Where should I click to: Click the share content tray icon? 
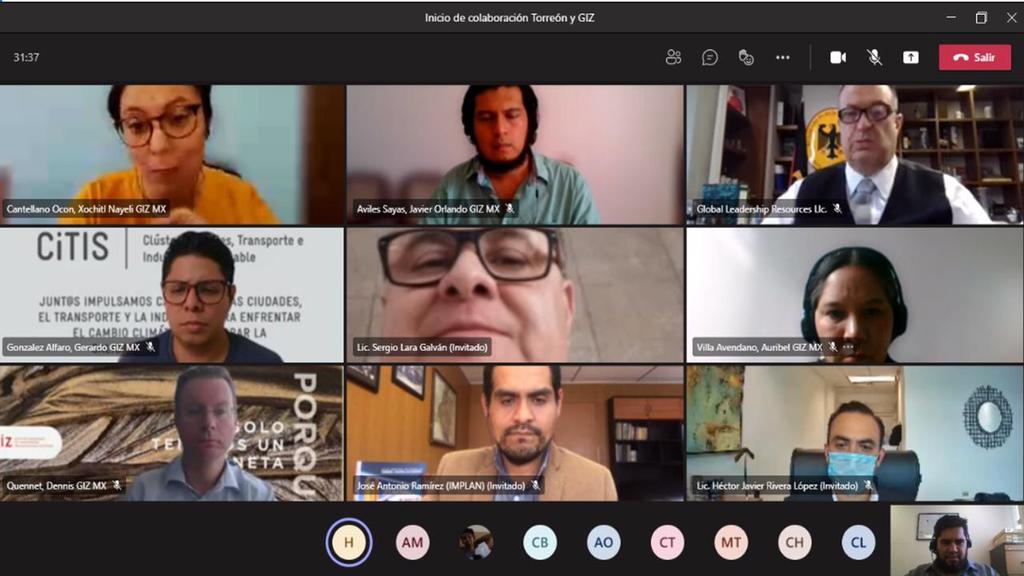coord(910,57)
